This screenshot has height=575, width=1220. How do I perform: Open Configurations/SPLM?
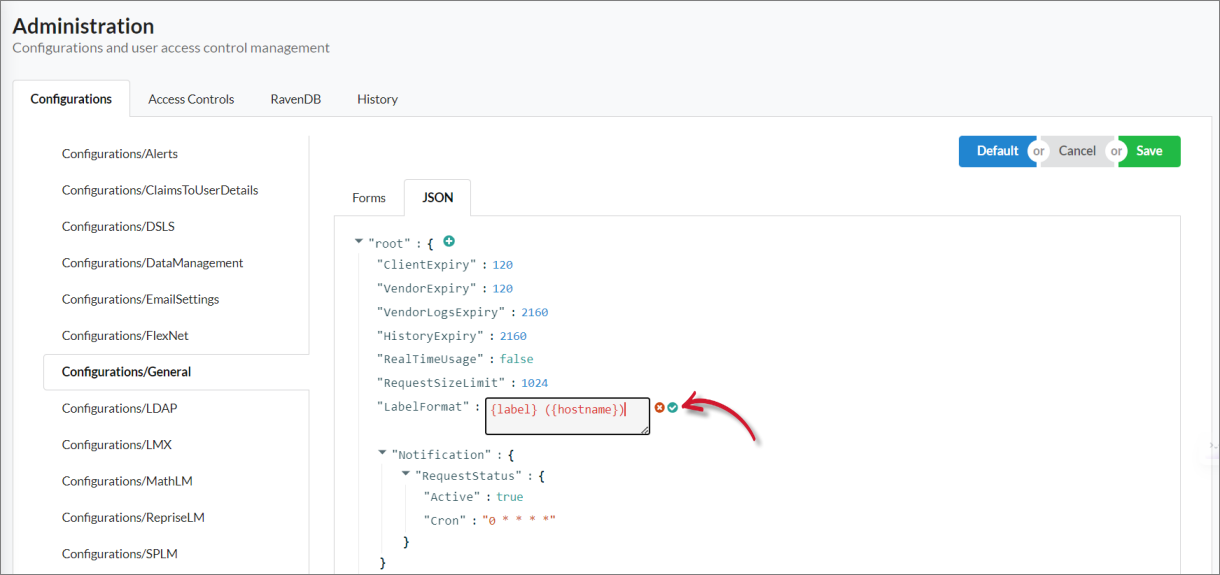click(x=120, y=553)
